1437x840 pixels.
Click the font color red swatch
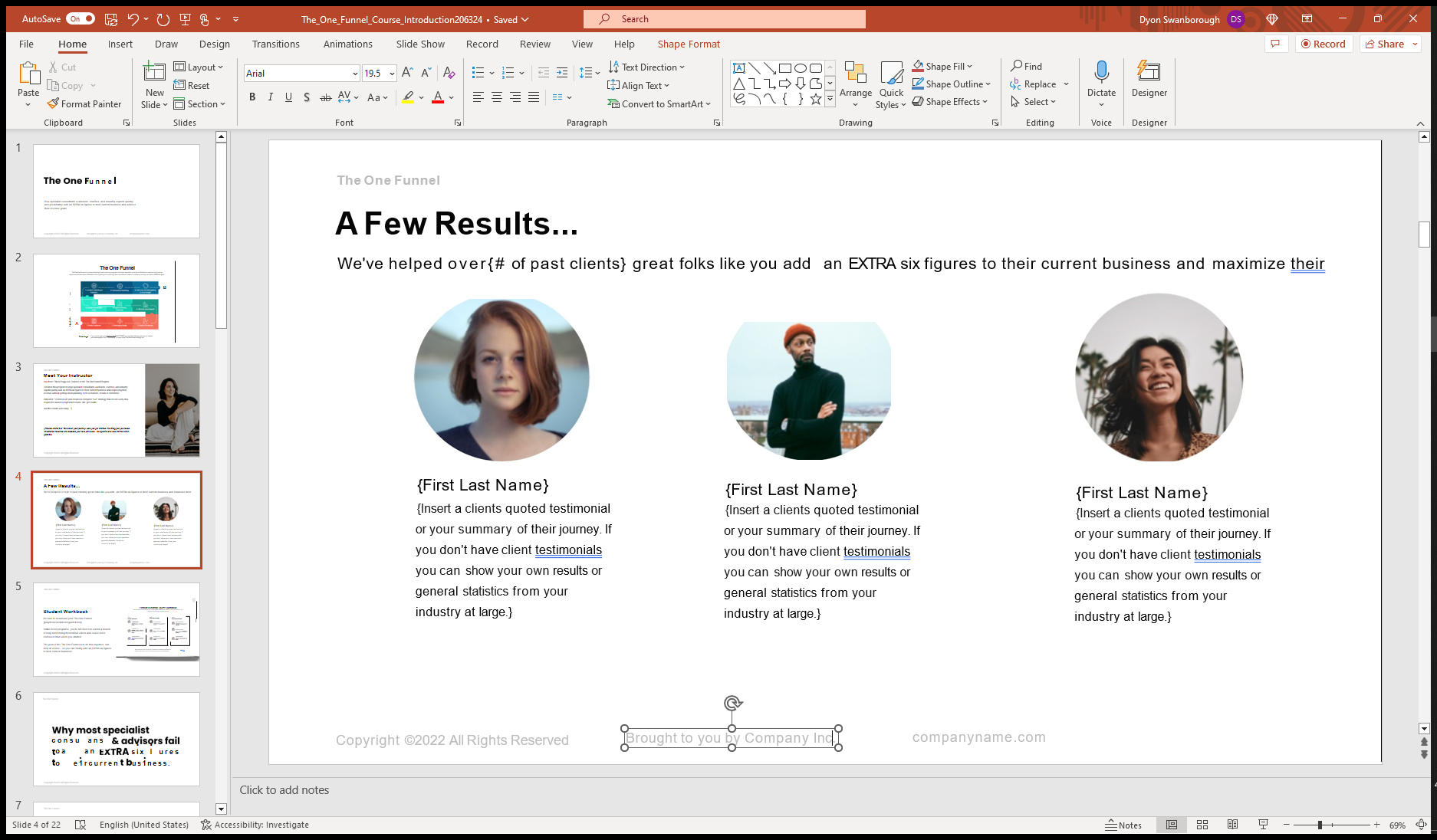[x=438, y=98]
